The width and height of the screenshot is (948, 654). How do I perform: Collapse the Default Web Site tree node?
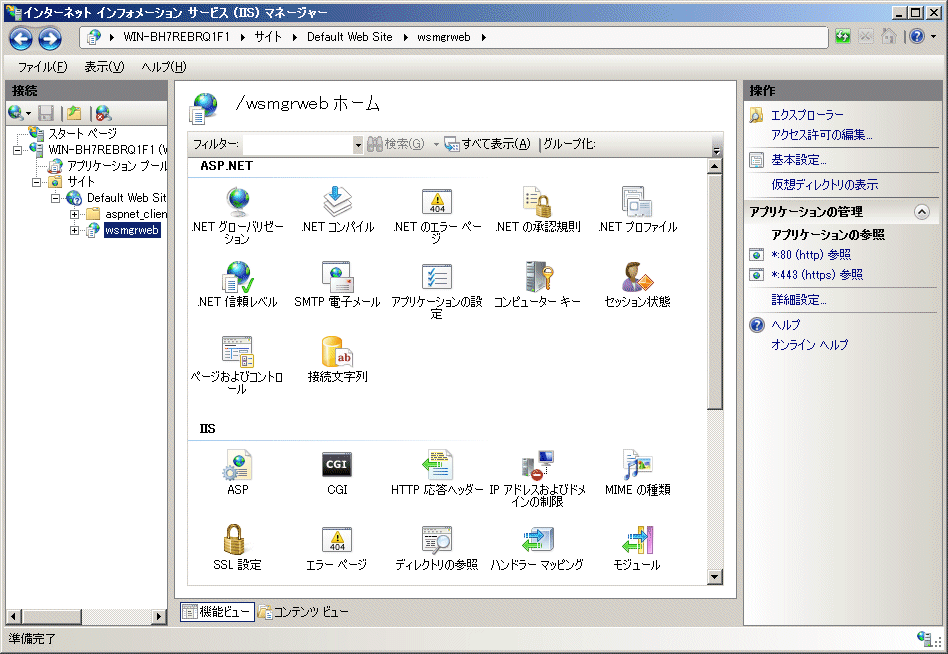click(x=57, y=198)
